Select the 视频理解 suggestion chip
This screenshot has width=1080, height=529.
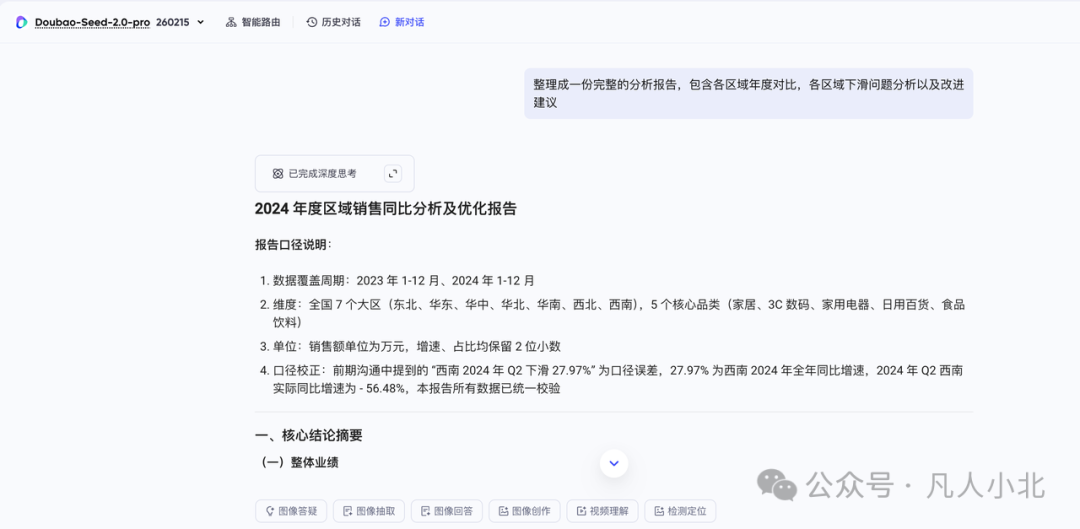(x=602, y=511)
